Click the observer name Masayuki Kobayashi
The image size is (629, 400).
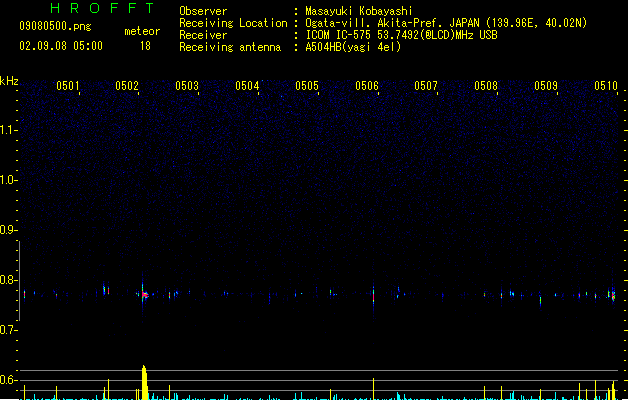(359, 11)
